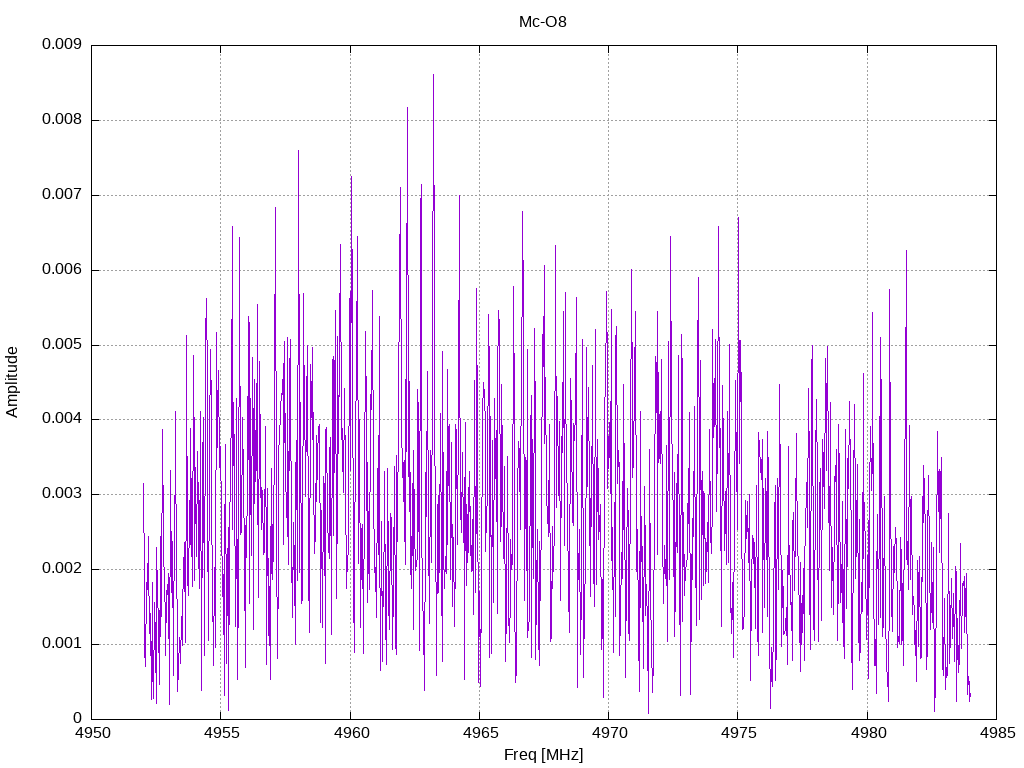Click the 4970 x-axis tick label
1024x768 pixels.
click(609, 733)
